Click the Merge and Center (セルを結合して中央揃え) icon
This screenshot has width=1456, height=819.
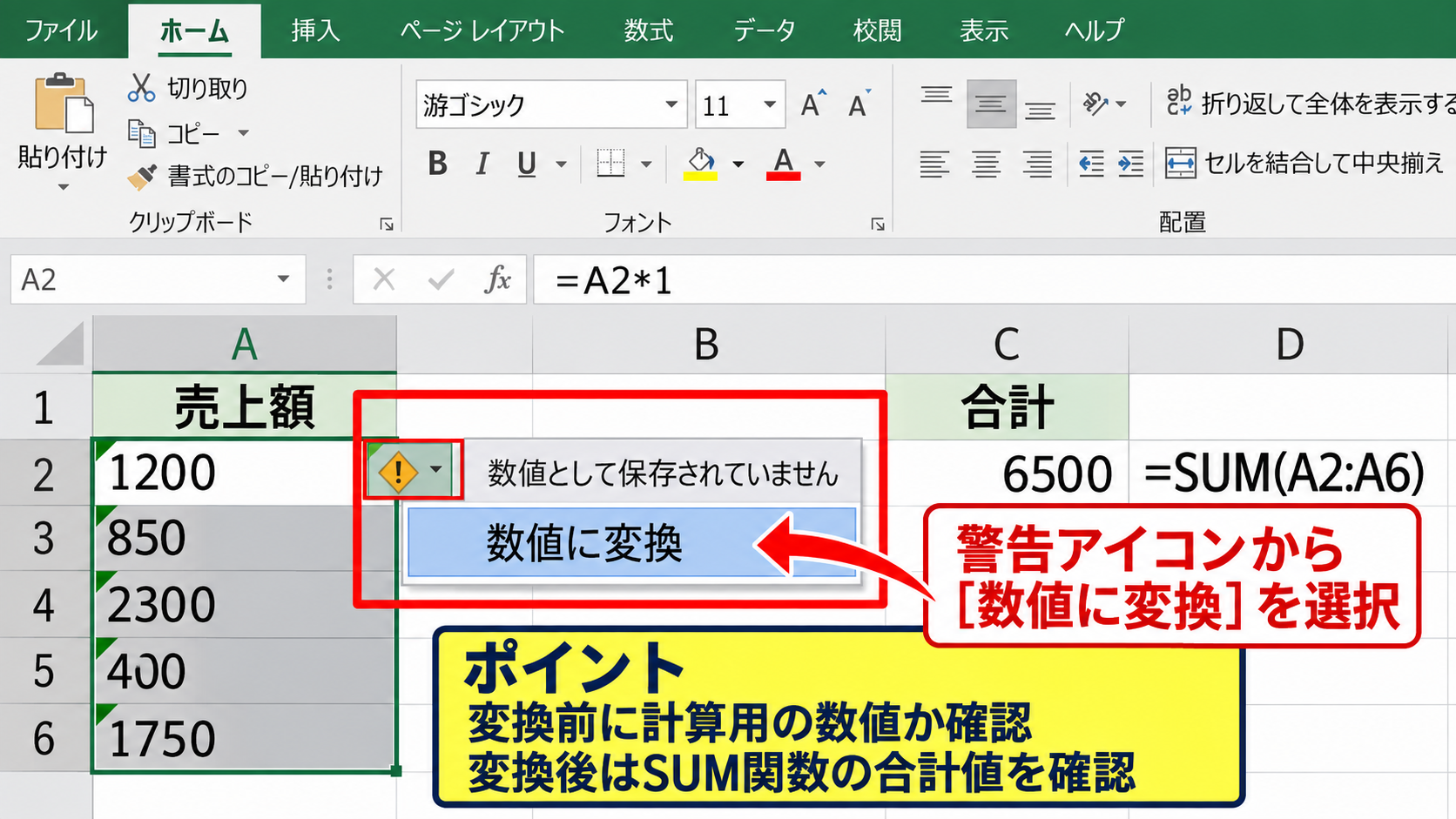tap(1180, 163)
